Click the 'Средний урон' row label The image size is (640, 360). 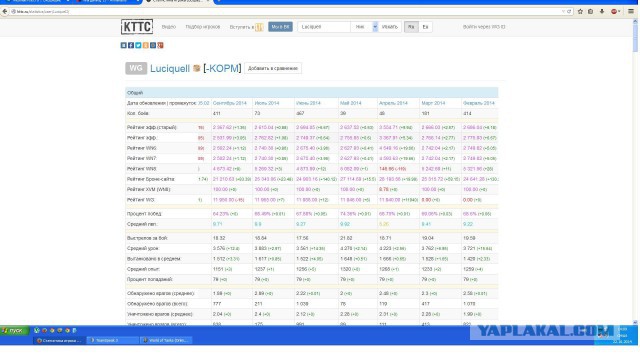[142, 248]
